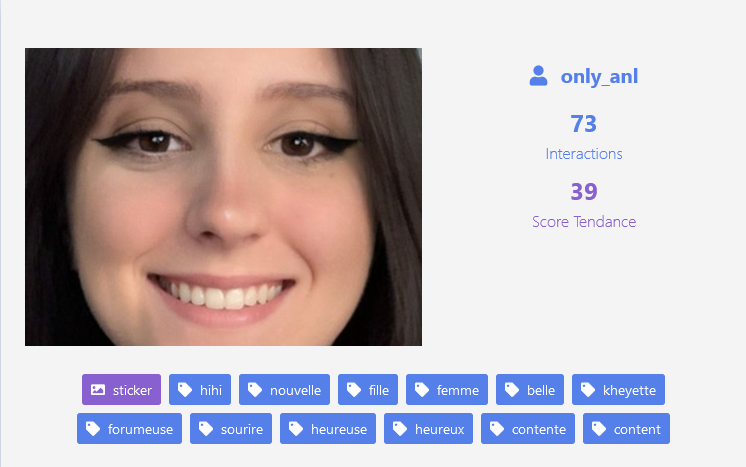Select the sourire tag
Screen dimensions: 746x467
coord(231,428)
